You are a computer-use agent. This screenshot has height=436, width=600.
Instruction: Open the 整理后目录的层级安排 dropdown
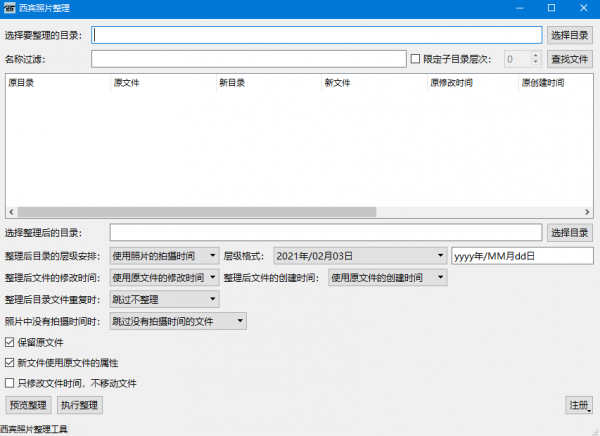(165, 256)
